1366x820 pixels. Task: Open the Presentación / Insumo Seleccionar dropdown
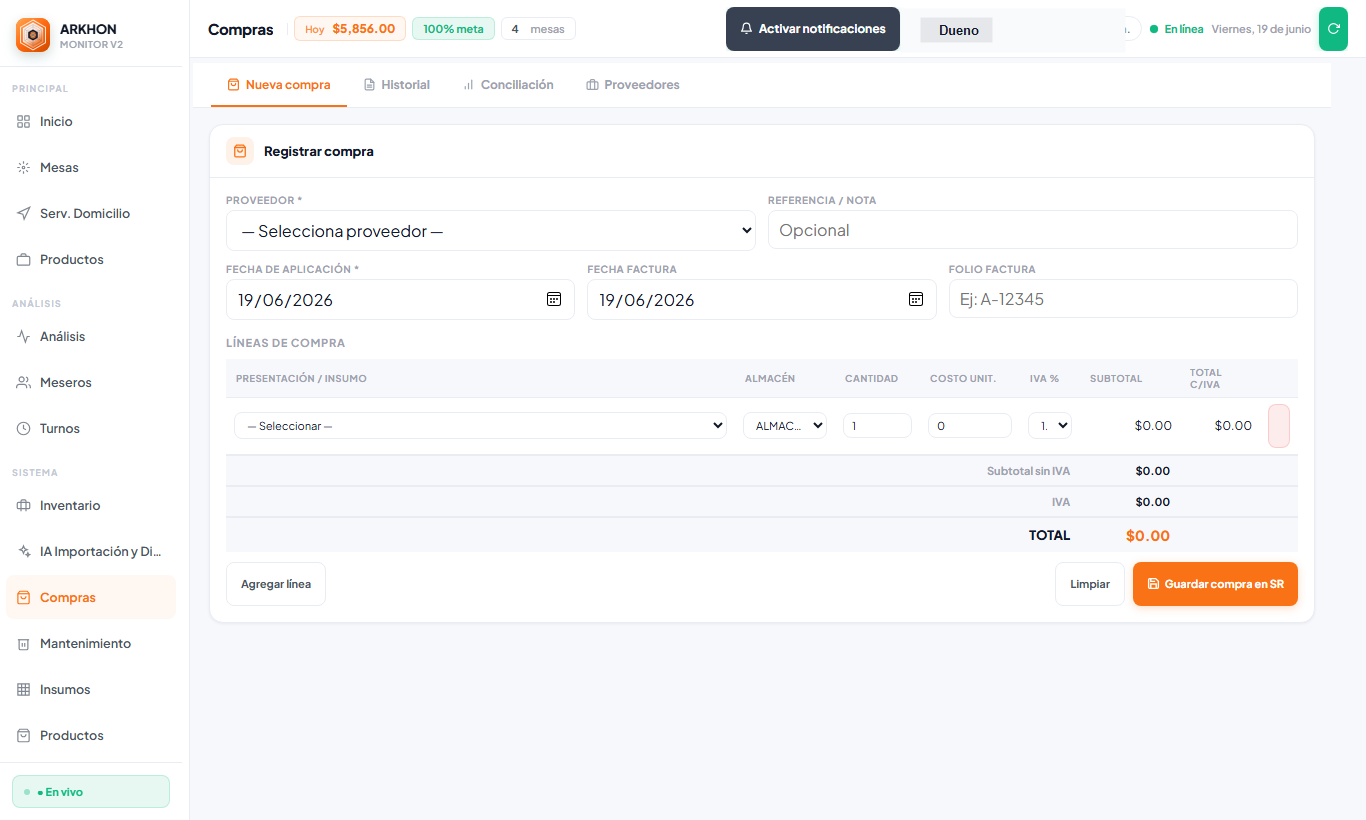(x=480, y=425)
